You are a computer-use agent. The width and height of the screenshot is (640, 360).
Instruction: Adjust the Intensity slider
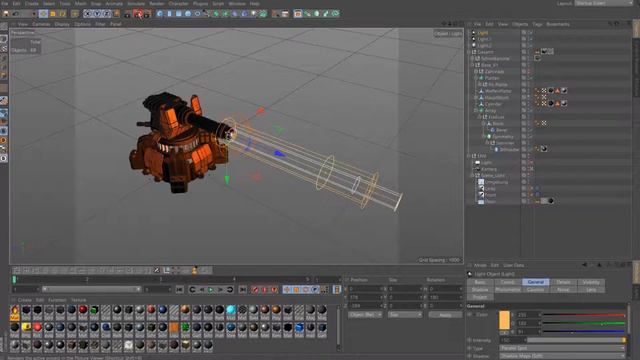click(x=576, y=340)
